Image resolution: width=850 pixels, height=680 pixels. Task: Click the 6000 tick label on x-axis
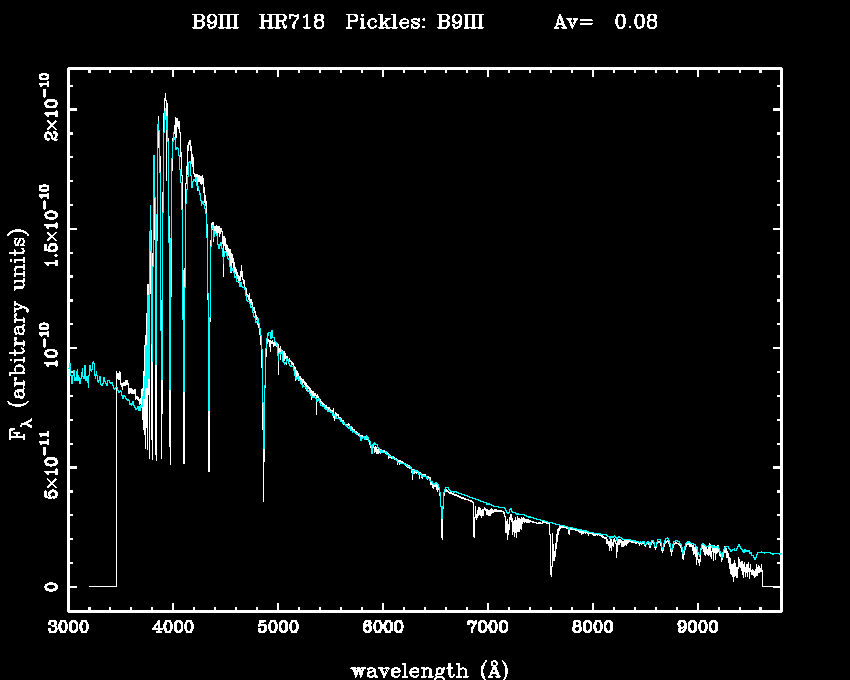(383, 628)
